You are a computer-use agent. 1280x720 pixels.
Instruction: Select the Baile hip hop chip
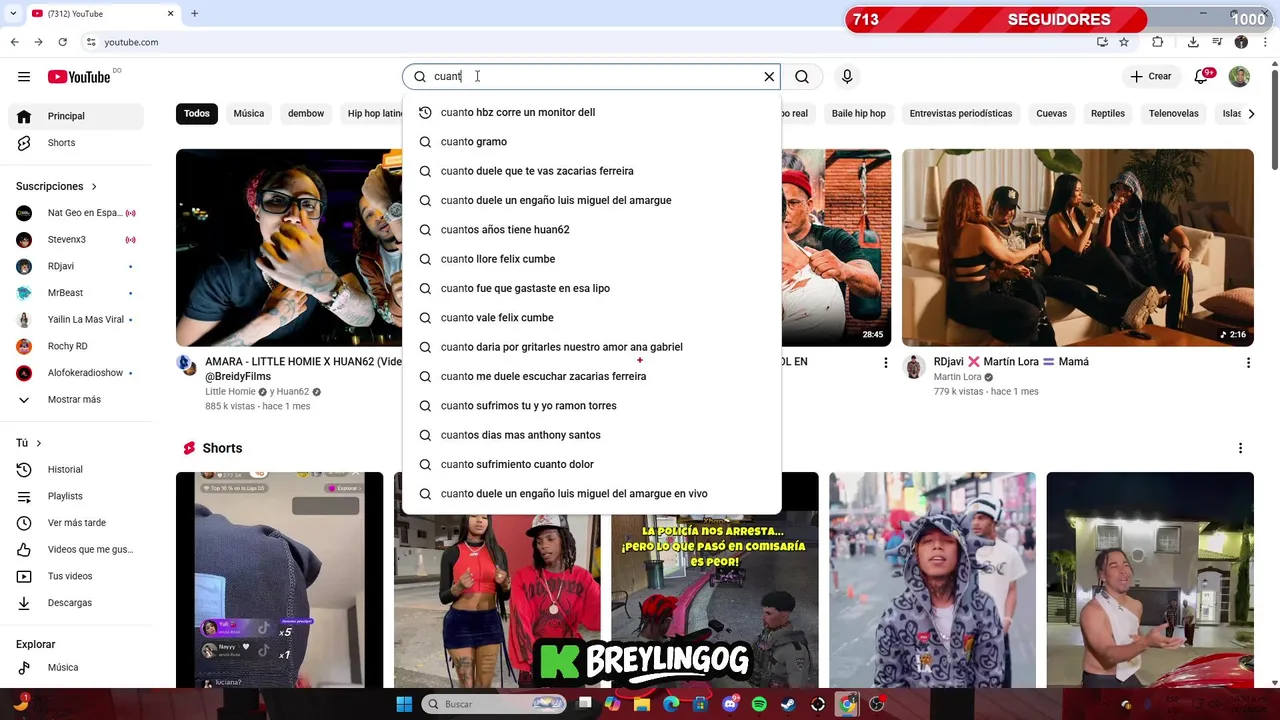(x=859, y=113)
